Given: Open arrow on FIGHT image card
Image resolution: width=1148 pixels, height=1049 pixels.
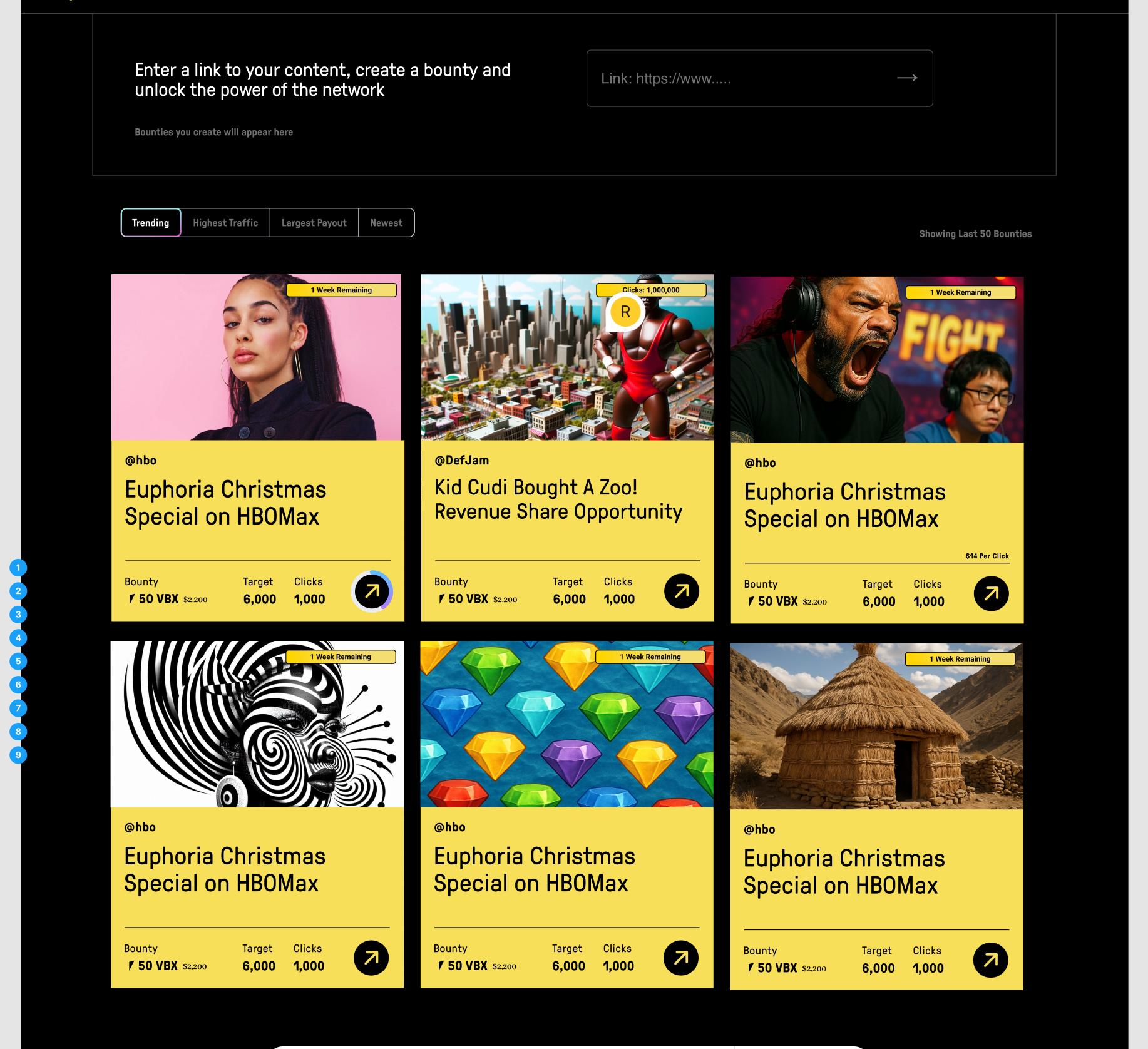Looking at the screenshot, I should pyautogui.click(x=992, y=594).
